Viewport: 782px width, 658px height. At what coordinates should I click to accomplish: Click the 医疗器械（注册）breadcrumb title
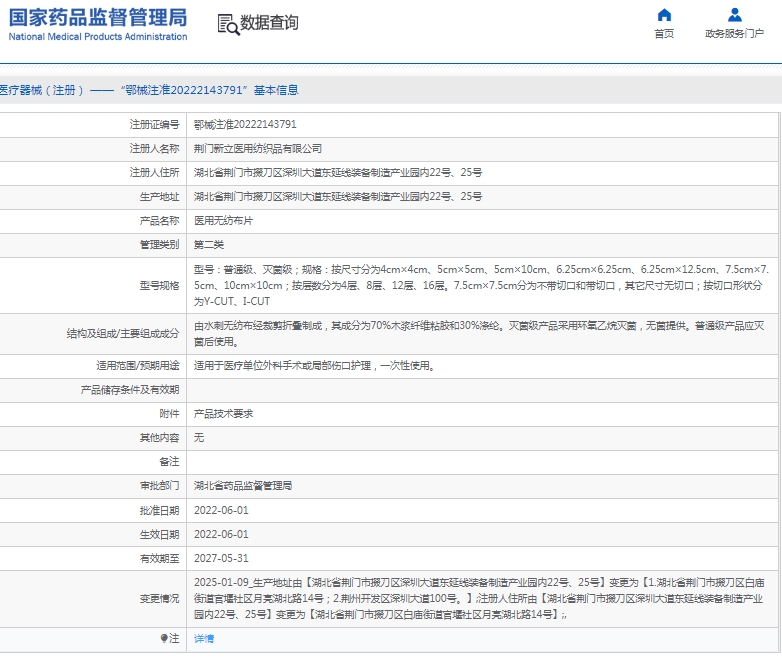pyautogui.click(x=42, y=90)
